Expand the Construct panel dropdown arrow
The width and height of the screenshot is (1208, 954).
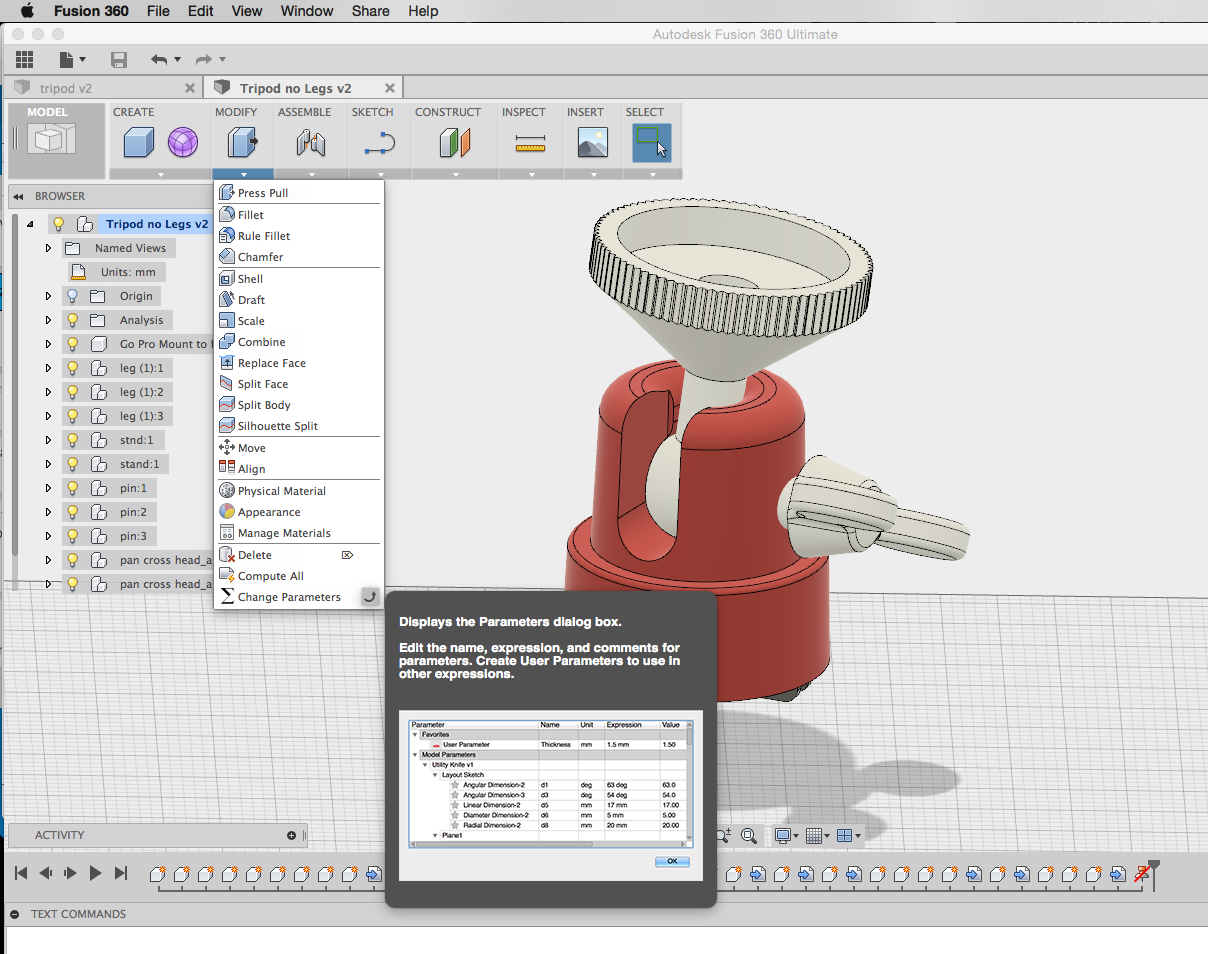pos(455,175)
